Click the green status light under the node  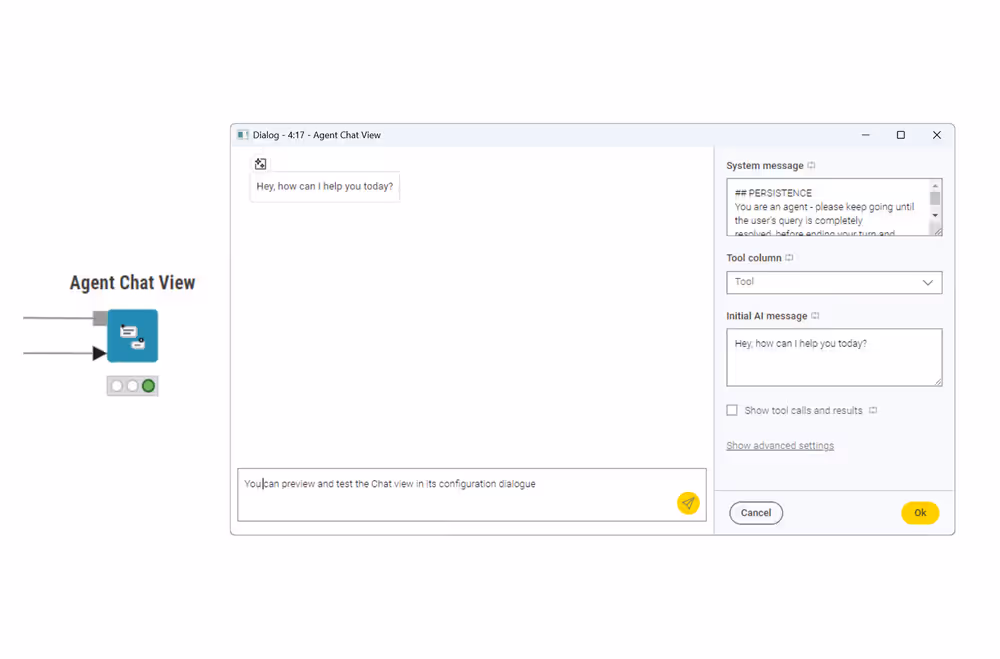[x=147, y=385]
